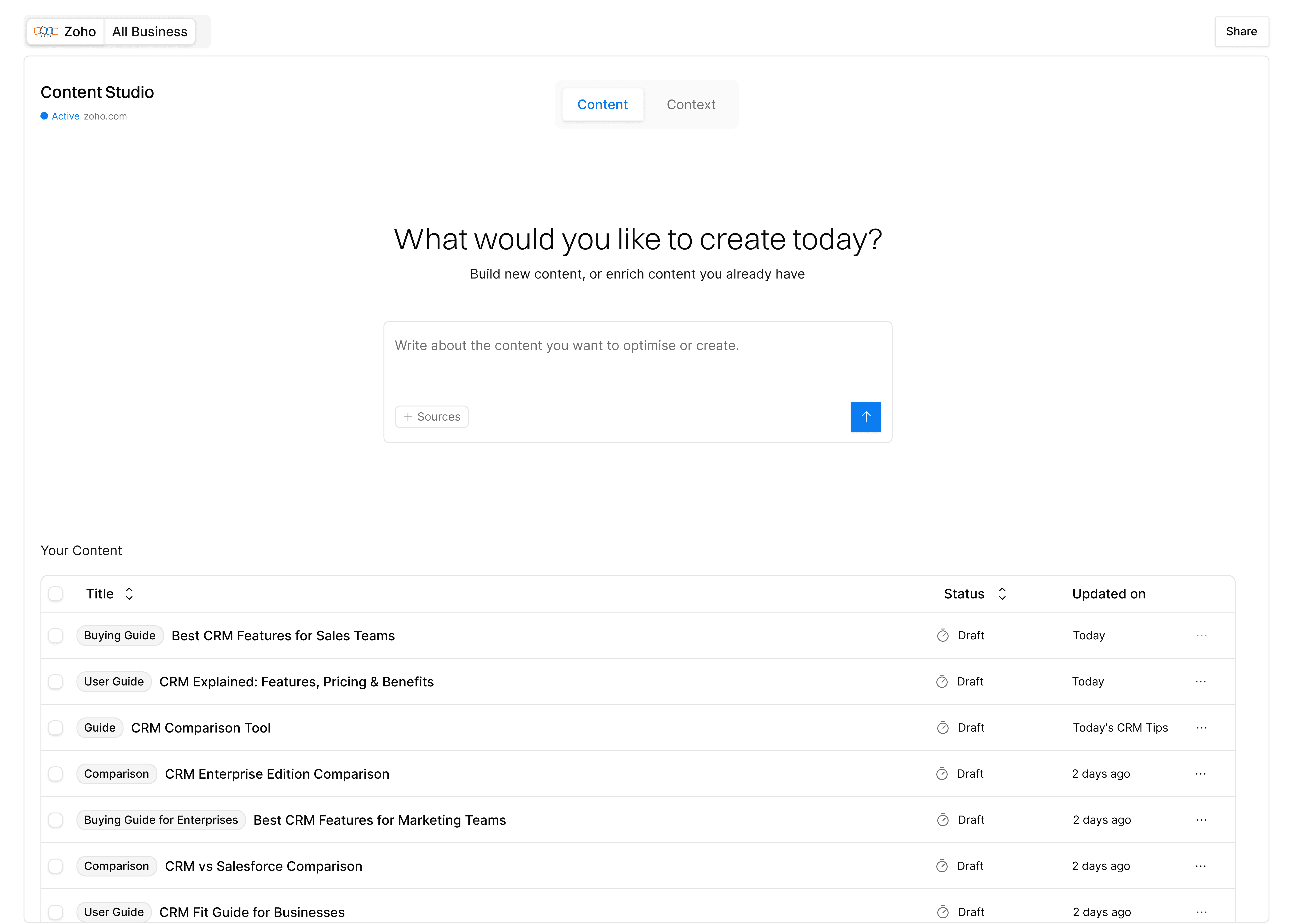Open more options for Best CRM Features for Sales Teams
This screenshot has height=924, width=1293.
[1201, 636]
